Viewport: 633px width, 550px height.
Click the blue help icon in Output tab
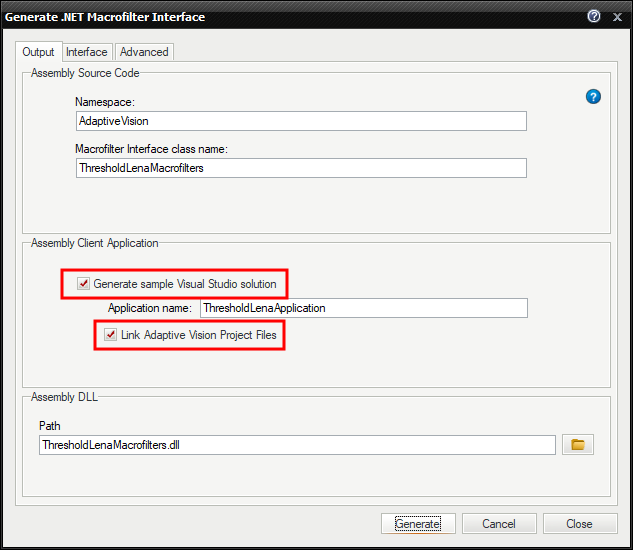[593, 97]
